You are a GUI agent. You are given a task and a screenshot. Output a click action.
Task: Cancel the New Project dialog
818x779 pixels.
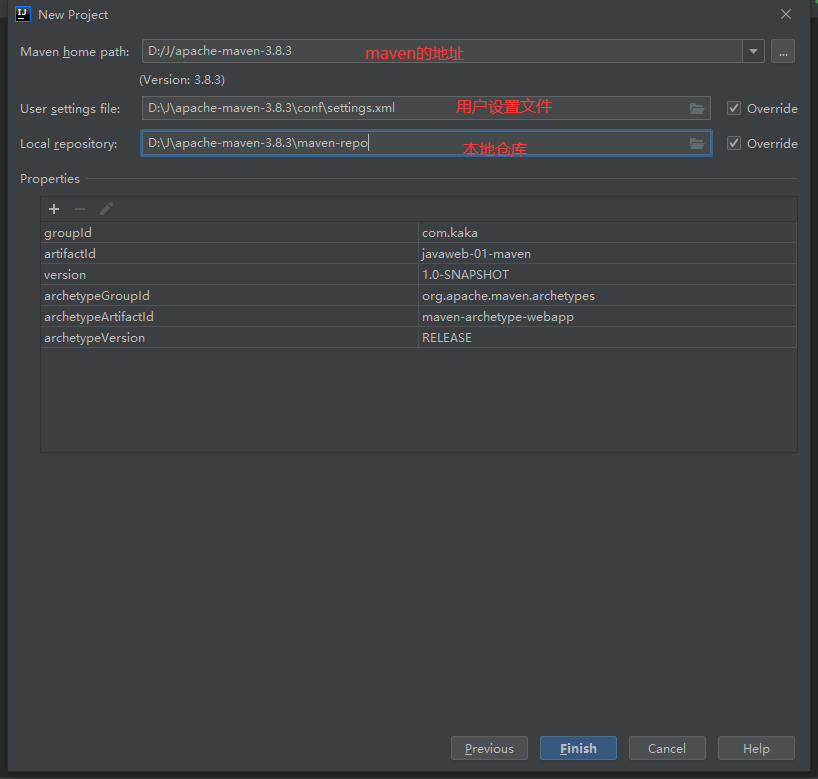[667, 748]
